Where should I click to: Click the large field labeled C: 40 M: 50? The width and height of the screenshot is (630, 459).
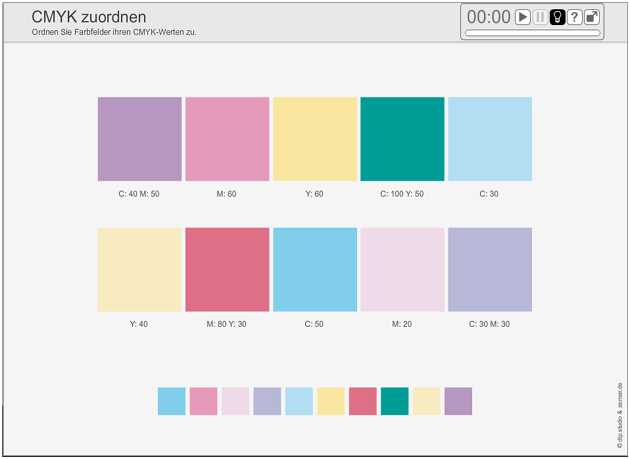point(140,139)
